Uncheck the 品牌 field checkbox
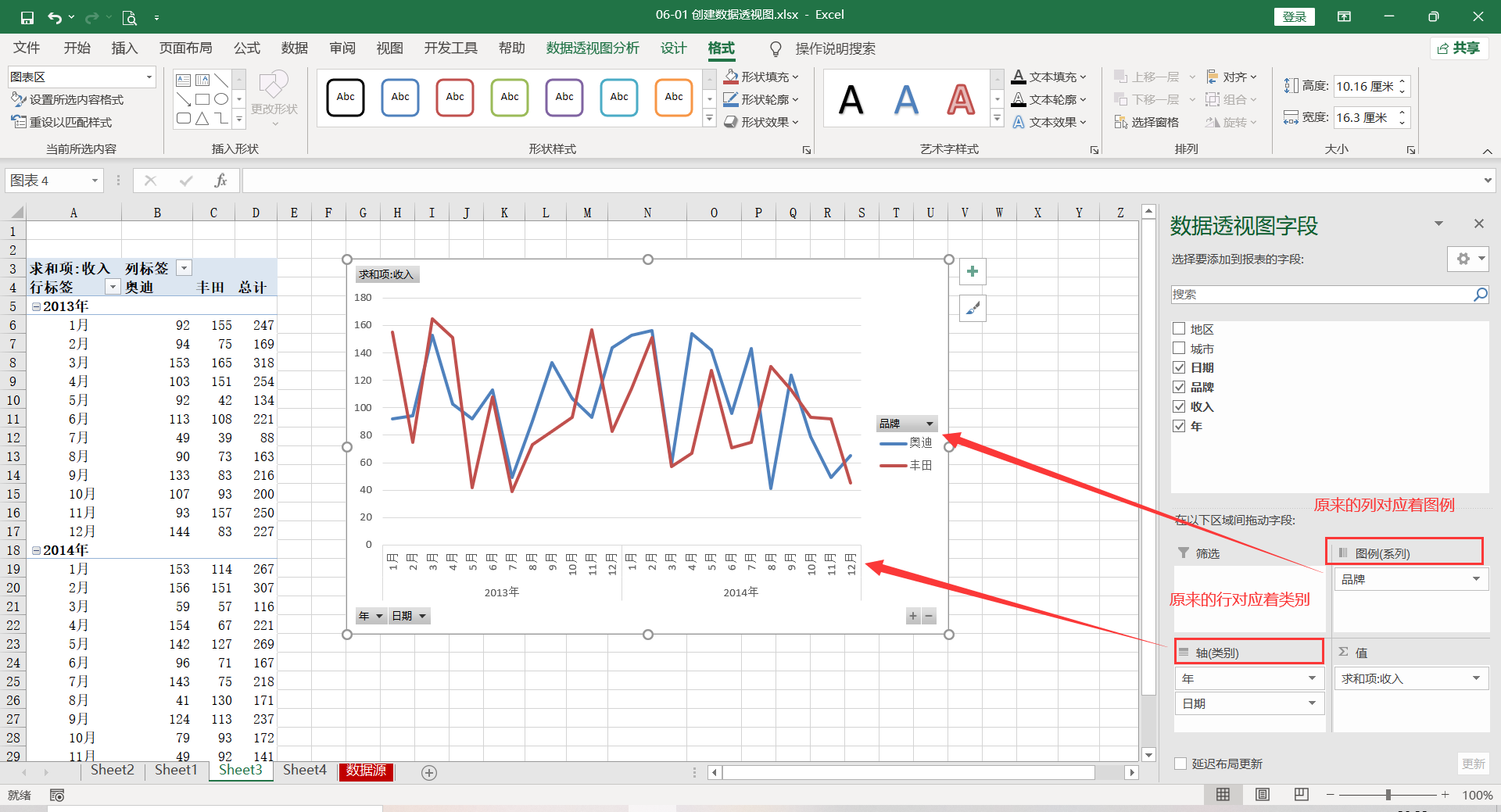The image size is (1501, 812). (x=1179, y=387)
